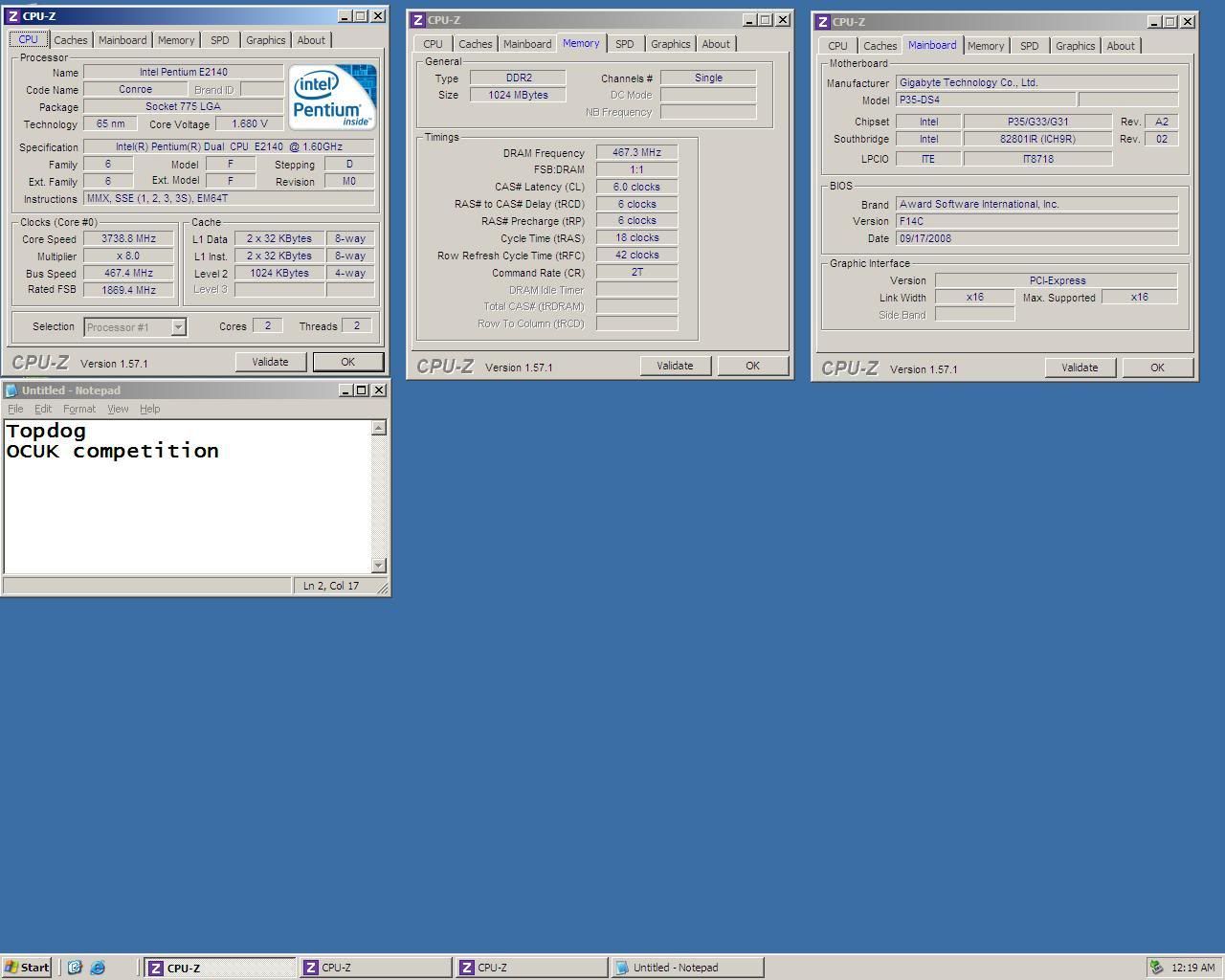
Task: Click the Notepad icon in Untitled window title
Action: pyautogui.click(x=12, y=390)
